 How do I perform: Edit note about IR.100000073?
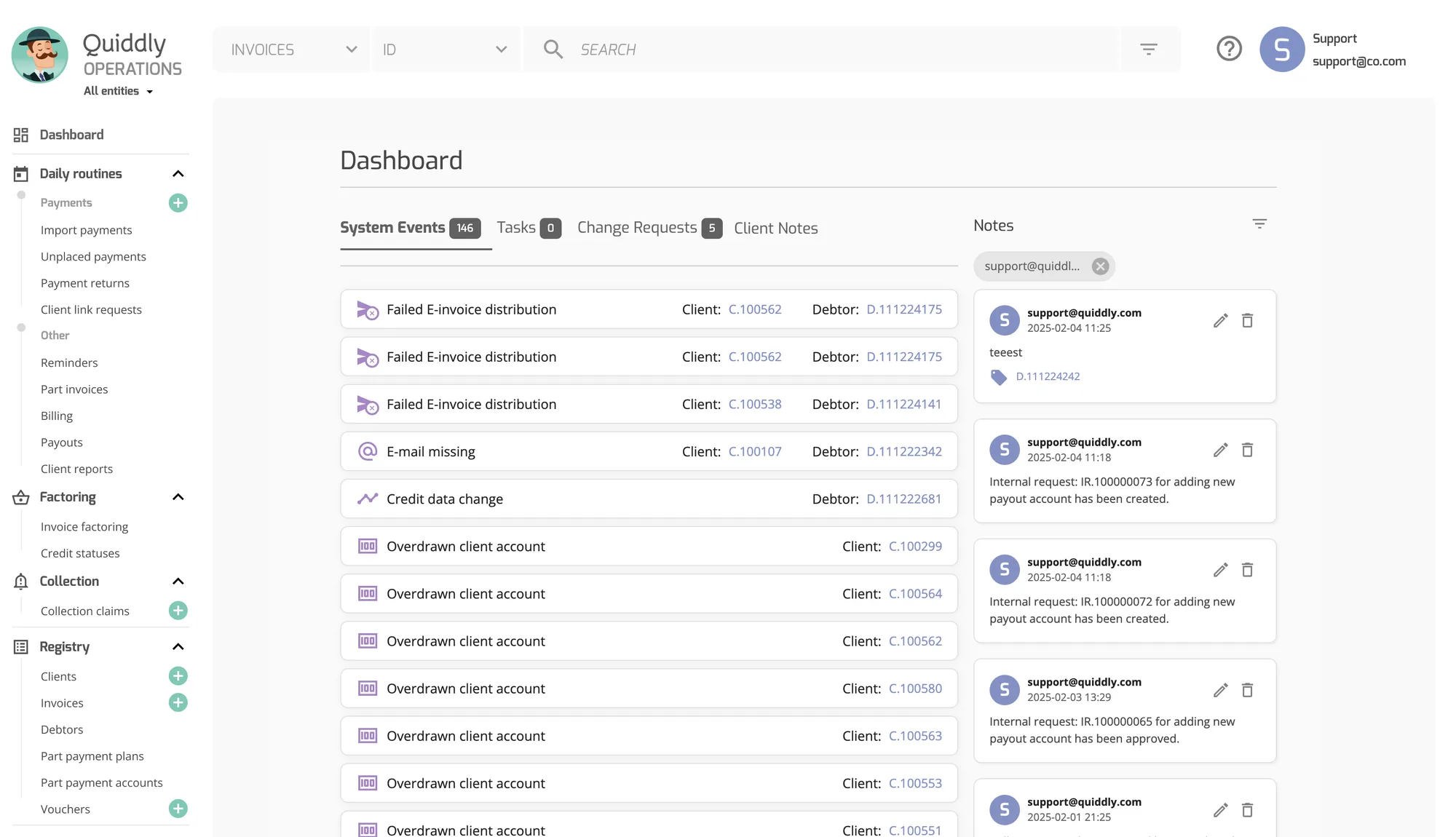pyautogui.click(x=1221, y=450)
